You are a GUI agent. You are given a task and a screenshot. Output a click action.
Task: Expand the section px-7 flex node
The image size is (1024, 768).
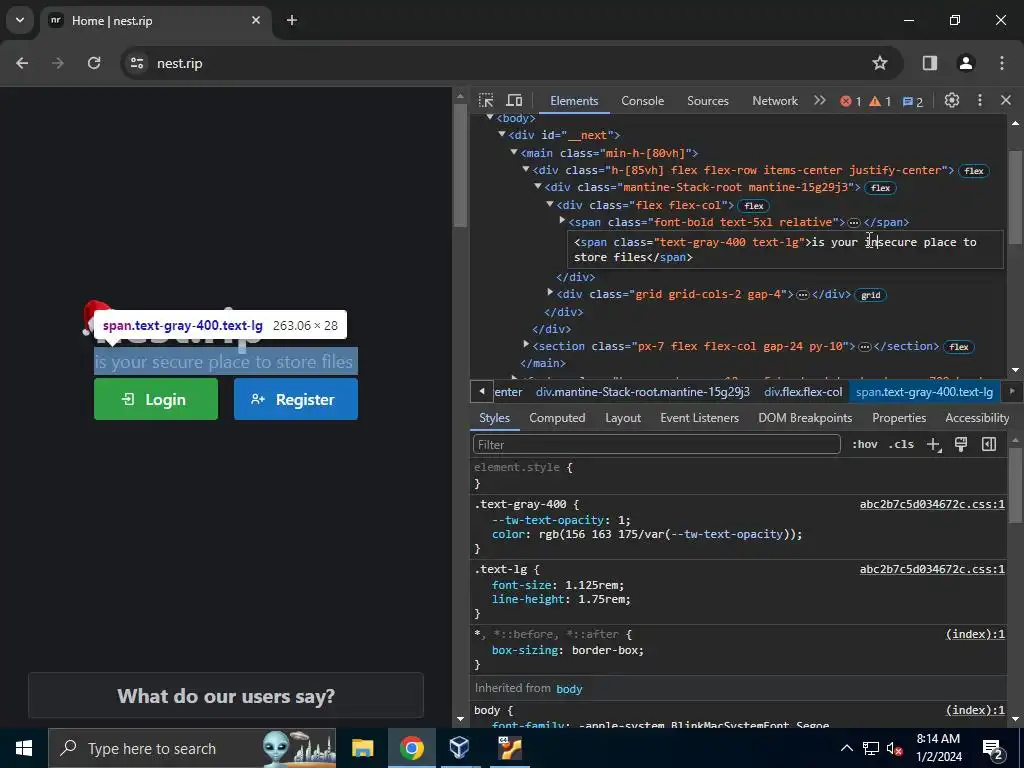[x=526, y=345]
